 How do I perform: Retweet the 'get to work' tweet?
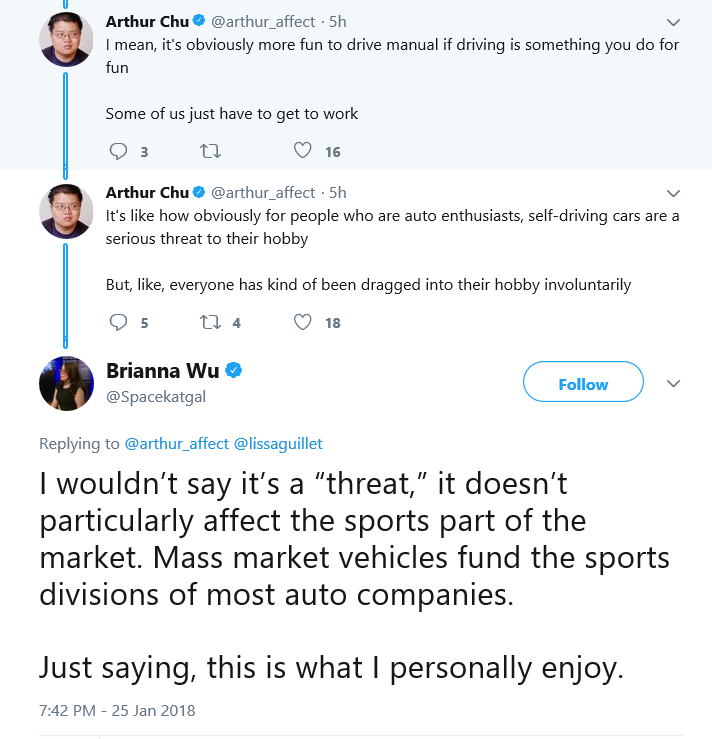coord(210,151)
